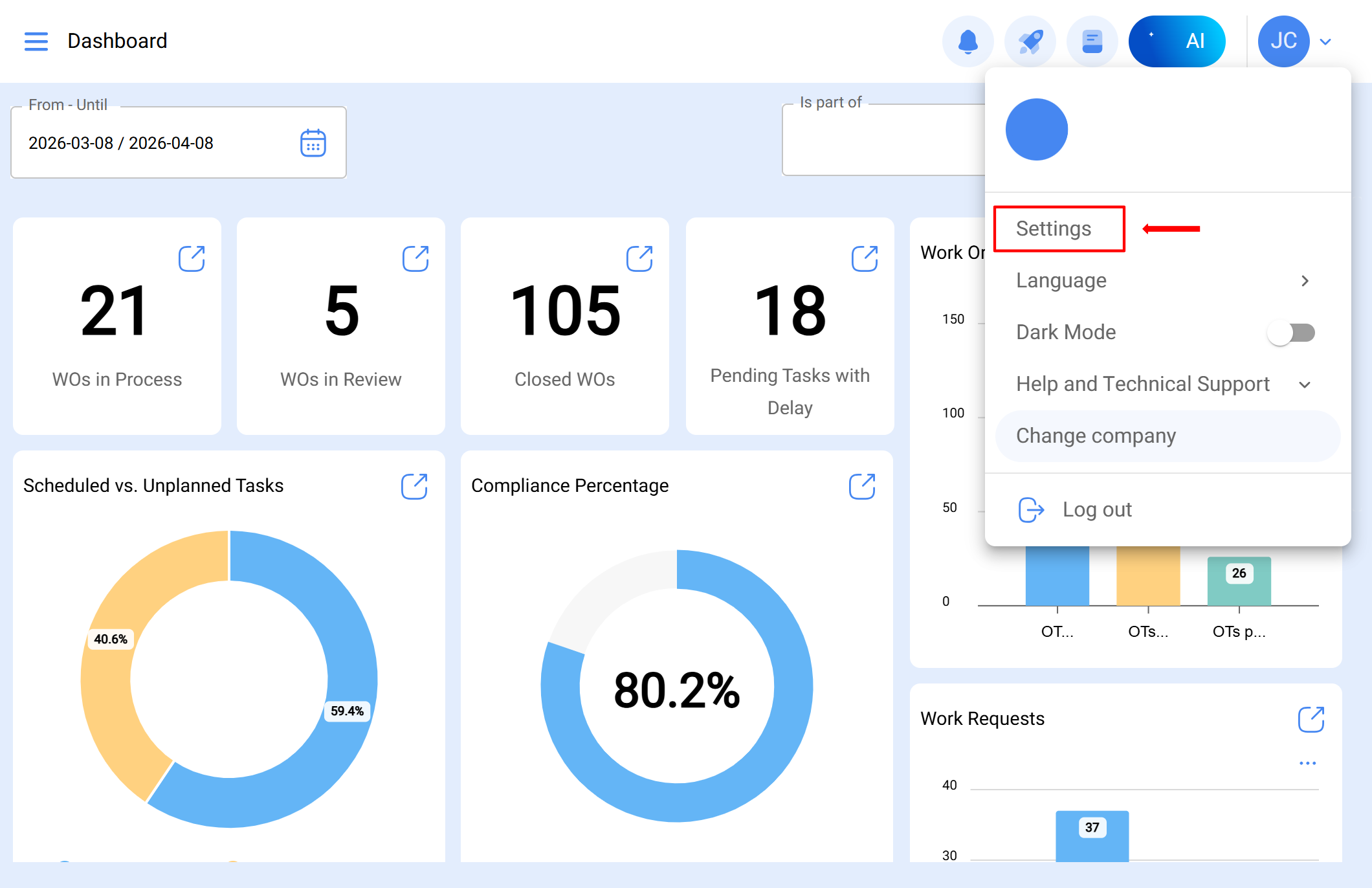Image resolution: width=1372 pixels, height=888 pixels.
Task: Click the Work Requests three-dot options
Action: [1307, 763]
